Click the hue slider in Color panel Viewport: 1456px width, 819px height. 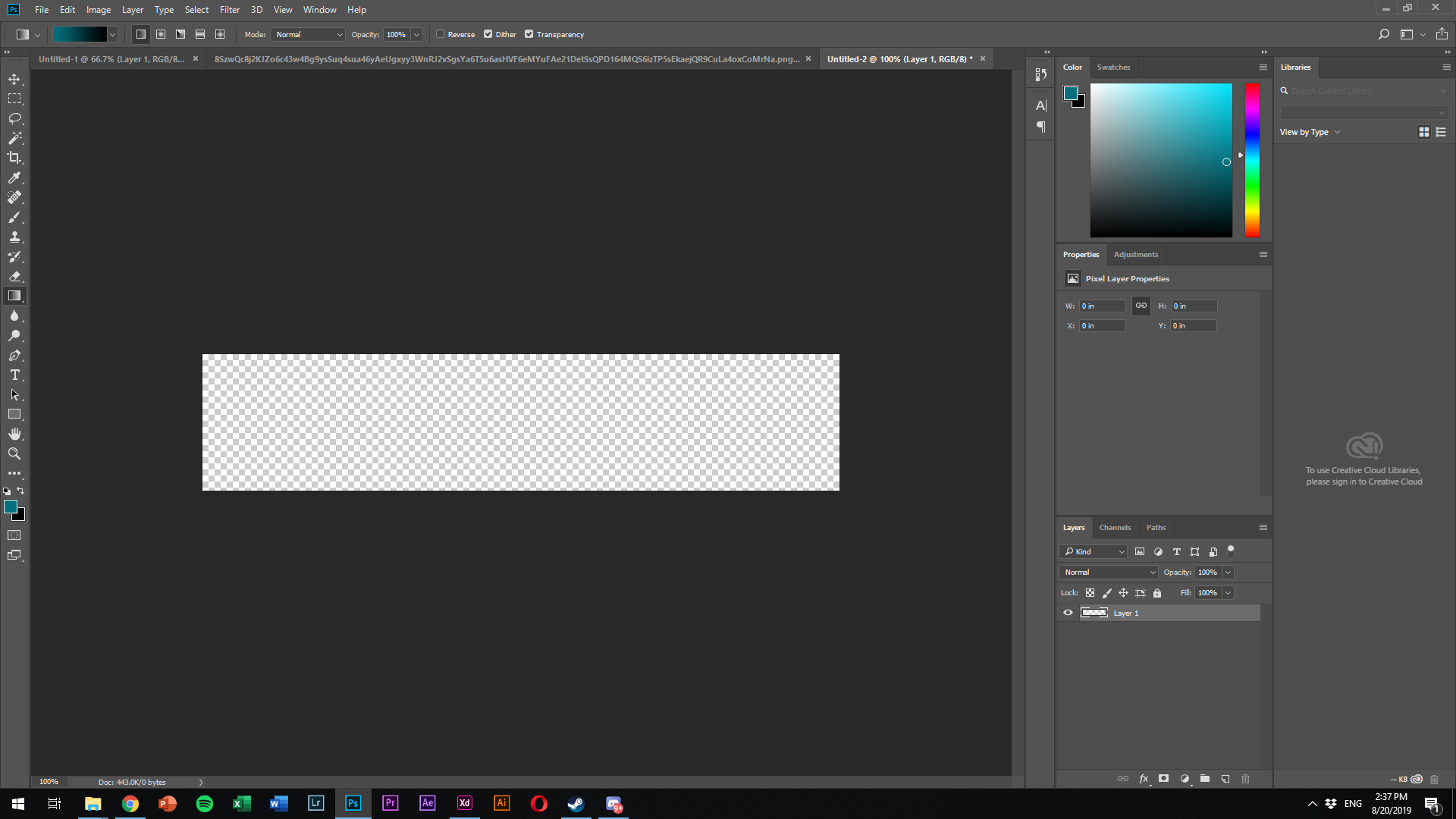[1252, 160]
